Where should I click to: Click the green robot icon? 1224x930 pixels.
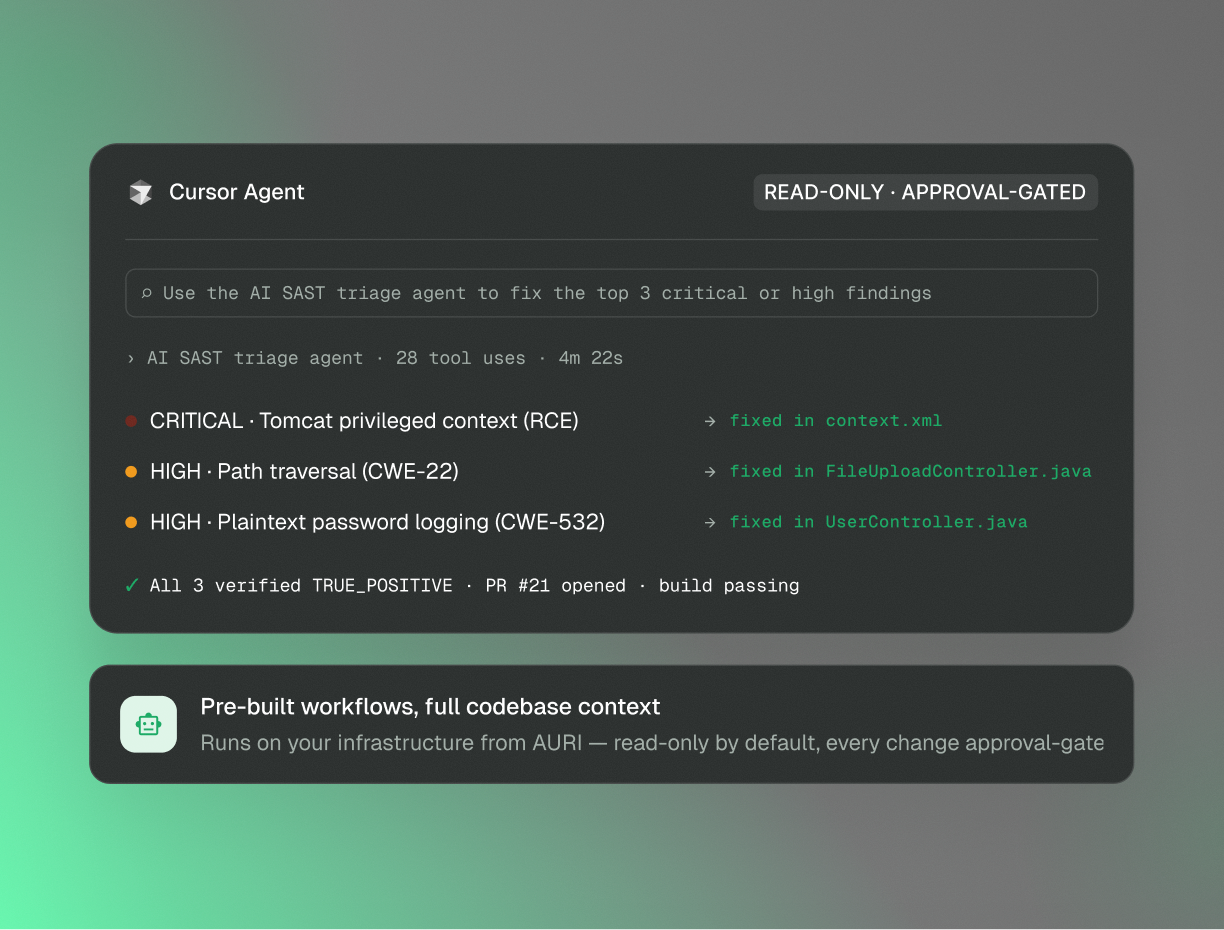(149, 724)
